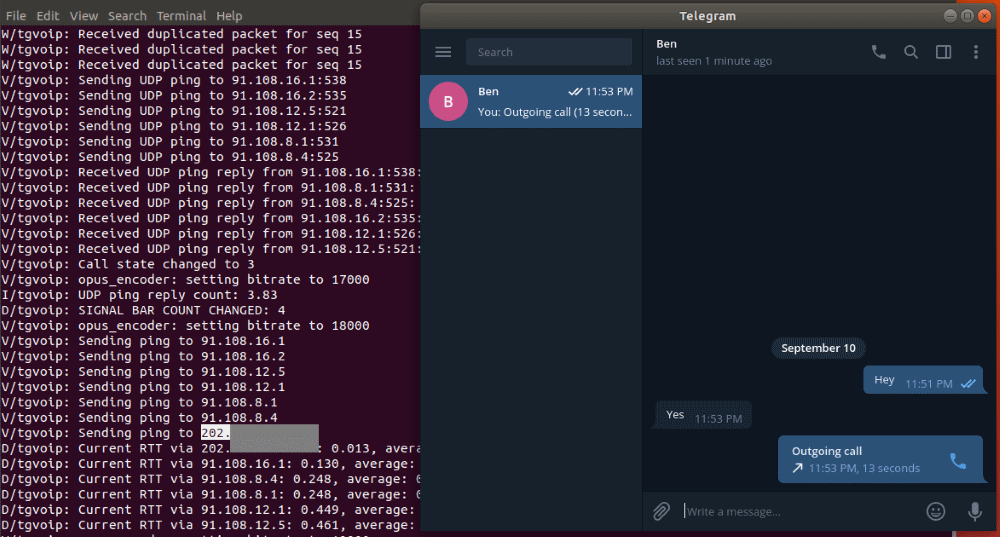The height and width of the screenshot is (537, 1000).
Task: Toggle the right info side panel
Action: (x=943, y=52)
